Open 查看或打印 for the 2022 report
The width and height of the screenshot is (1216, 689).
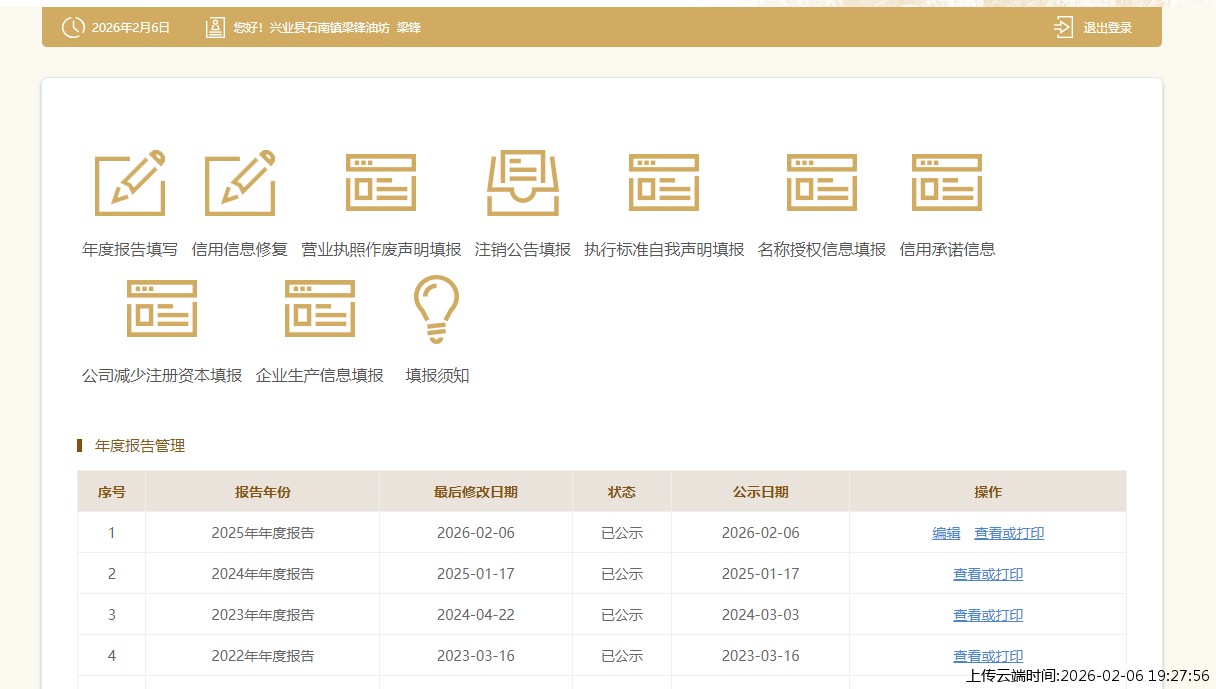click(x=988, y=656)
